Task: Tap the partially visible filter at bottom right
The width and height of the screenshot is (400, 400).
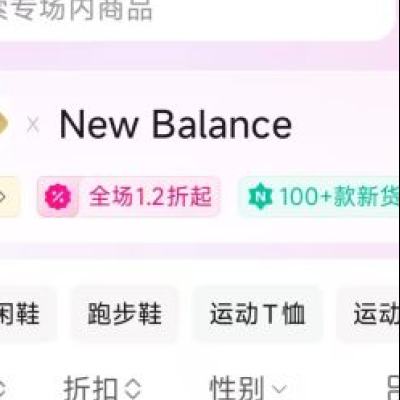Action: click(395, 389)
